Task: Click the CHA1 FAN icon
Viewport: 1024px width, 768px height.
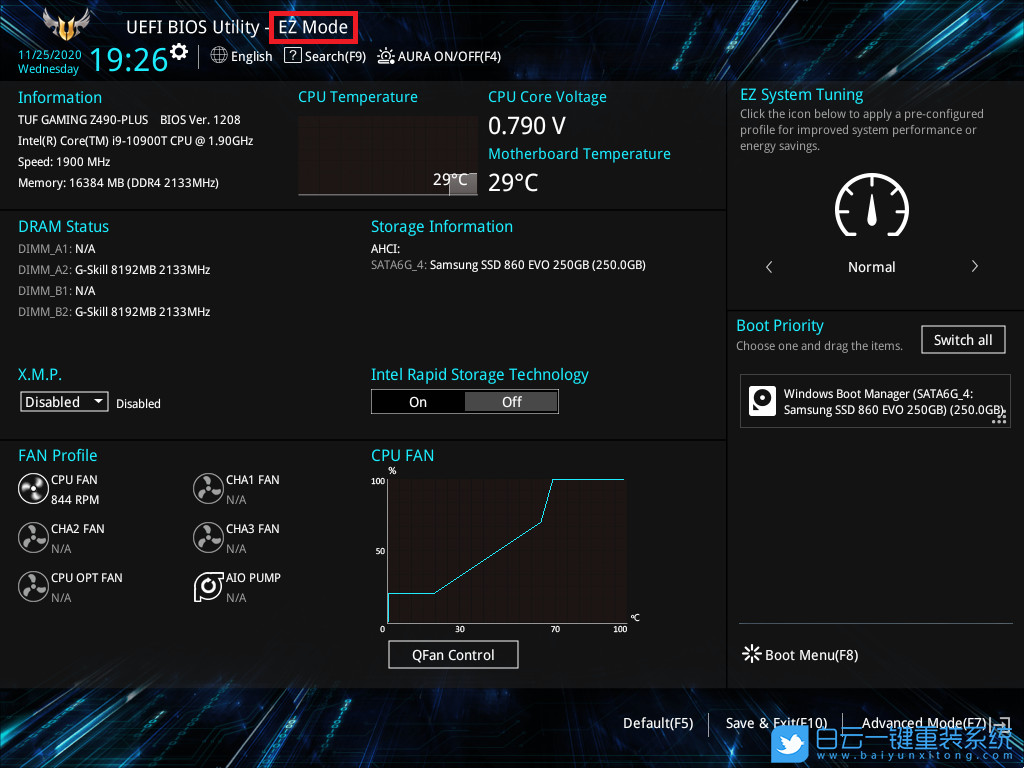Action: point(208,488)
